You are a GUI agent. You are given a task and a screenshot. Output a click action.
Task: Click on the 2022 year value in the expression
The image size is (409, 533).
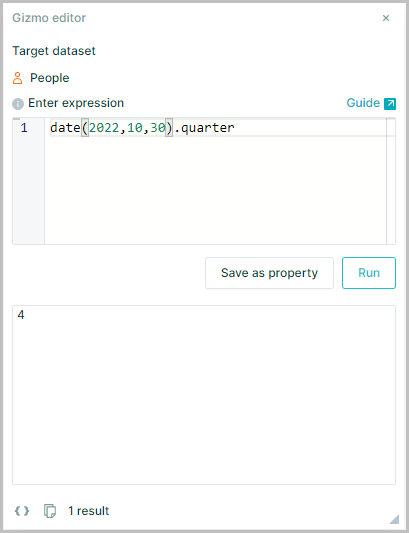point(104,128)
